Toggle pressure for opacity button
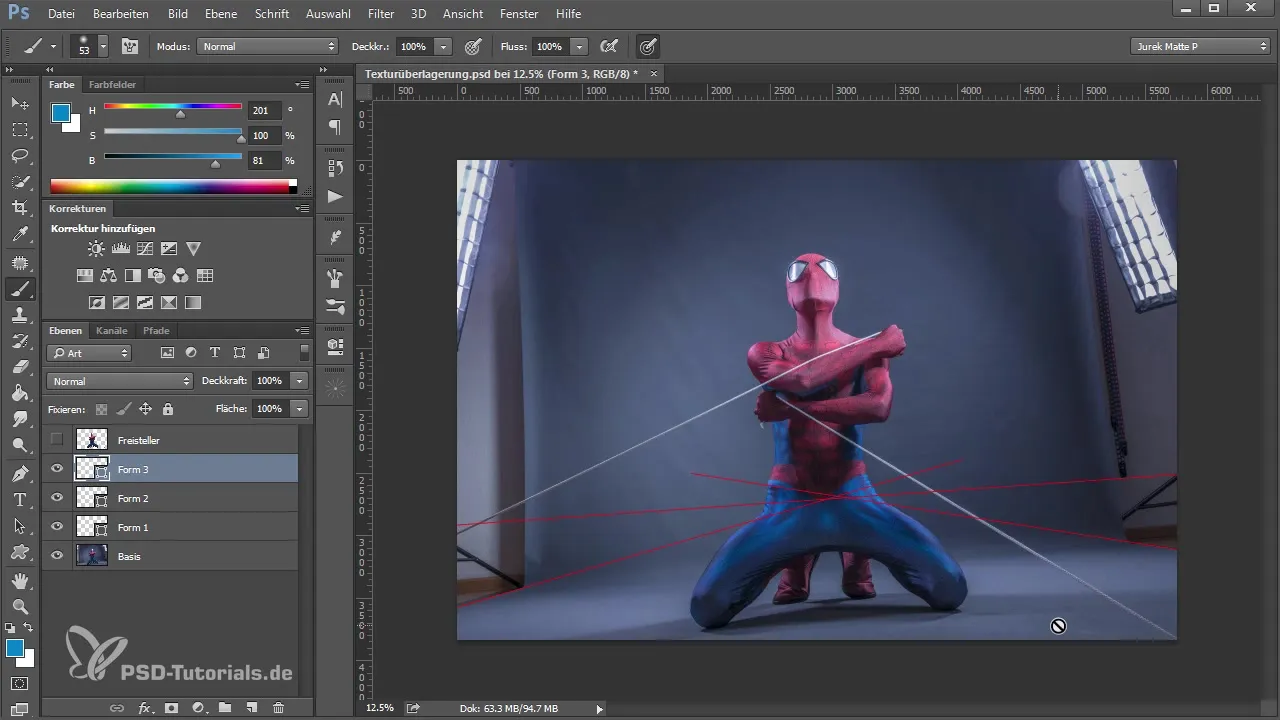 [473, 46]
